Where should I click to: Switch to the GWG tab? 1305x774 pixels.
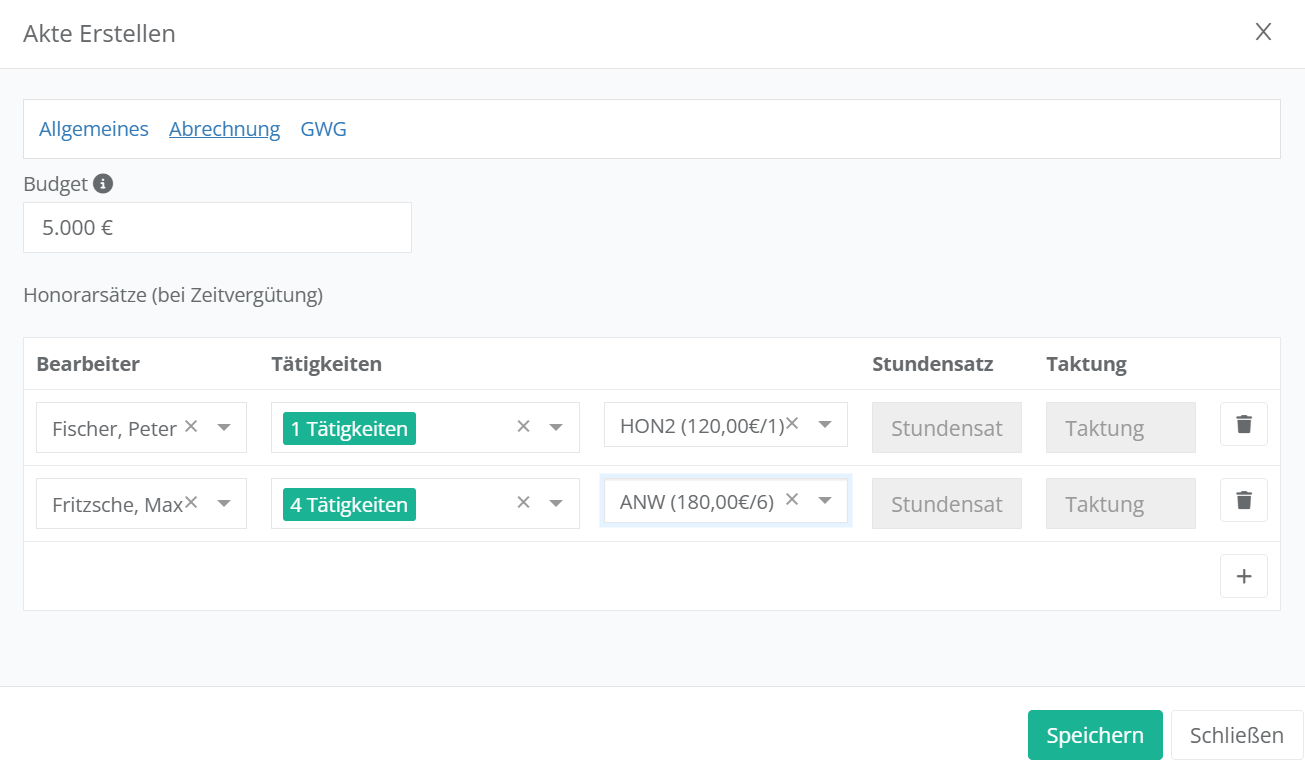pyautogui.click(x=323, y=129)
